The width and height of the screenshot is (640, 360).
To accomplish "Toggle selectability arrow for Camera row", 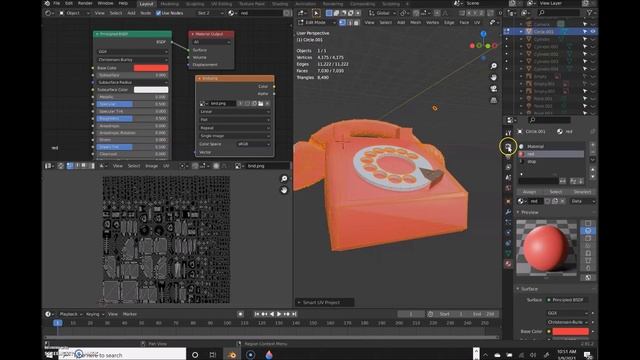I will 585,24.
